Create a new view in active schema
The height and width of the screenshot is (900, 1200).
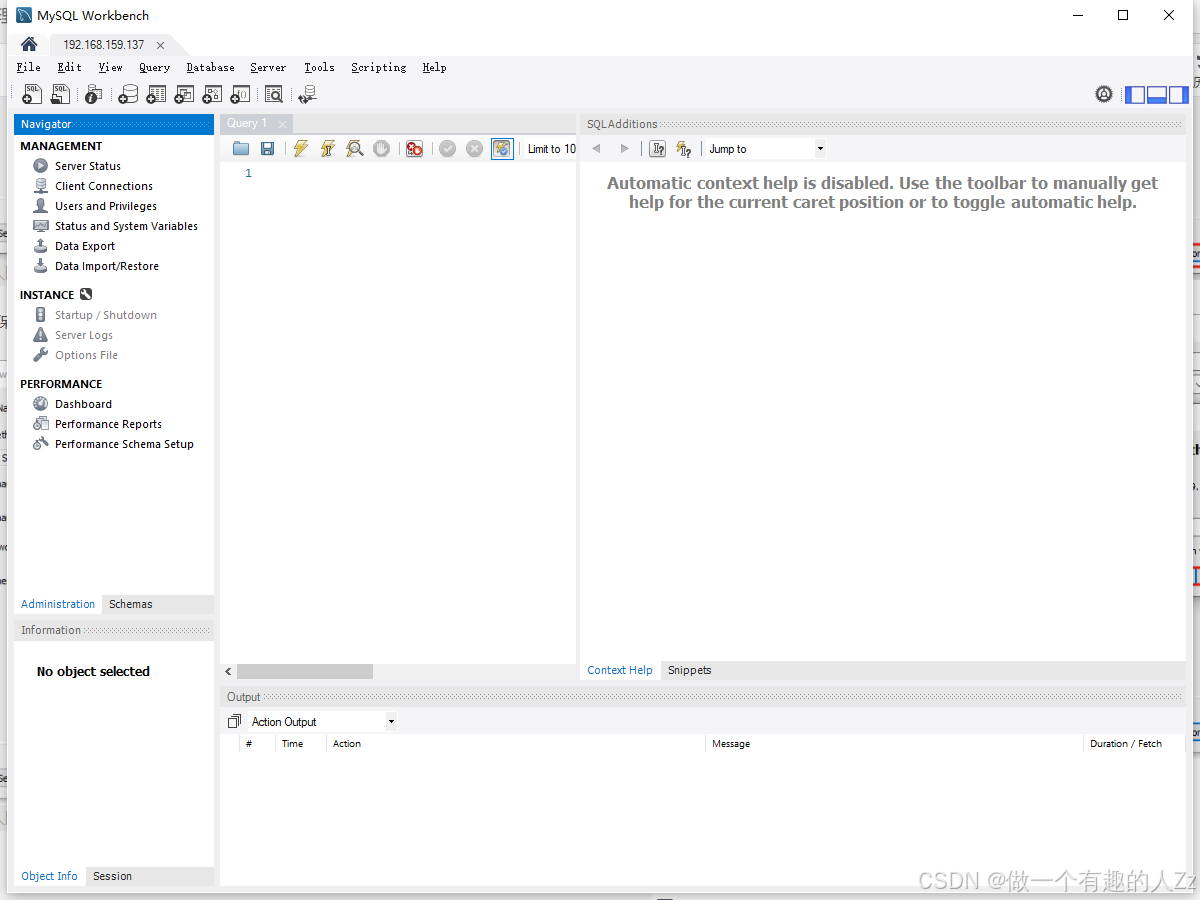pos(184,94)
